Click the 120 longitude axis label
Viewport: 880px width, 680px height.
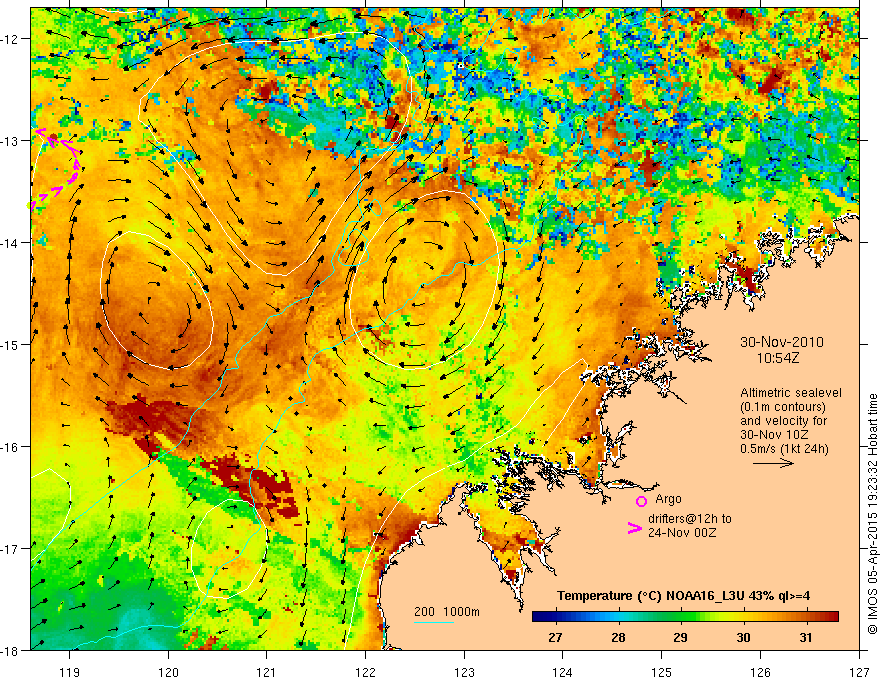(168, 672)
